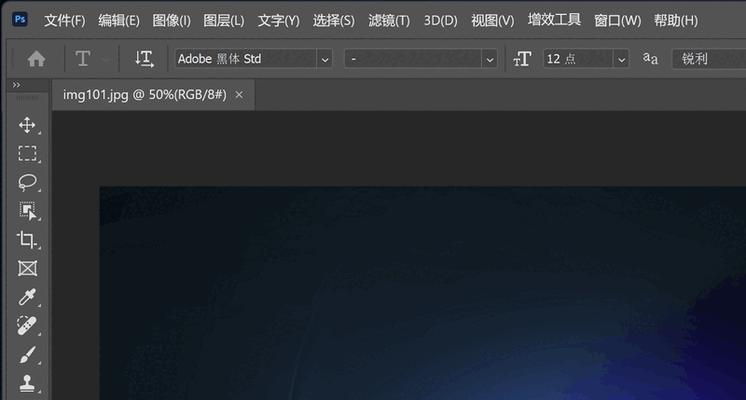This screenshot has height=400, width=746.
Task: Select the Frame tool
Action: (x=27, y=269)
